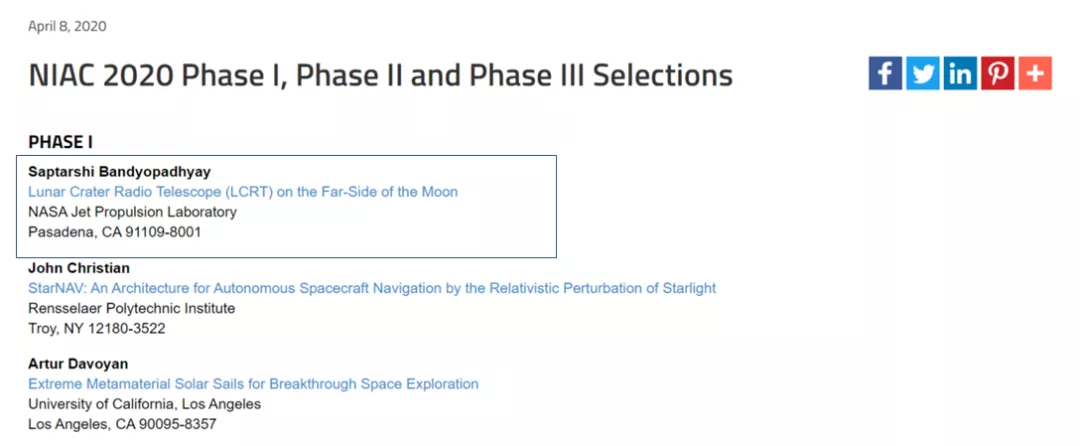Viewport: 1080px width, 446px height.
Task: Follow the Extreme Metamaterial Solar Sails link
Action: tap(253, 383)
